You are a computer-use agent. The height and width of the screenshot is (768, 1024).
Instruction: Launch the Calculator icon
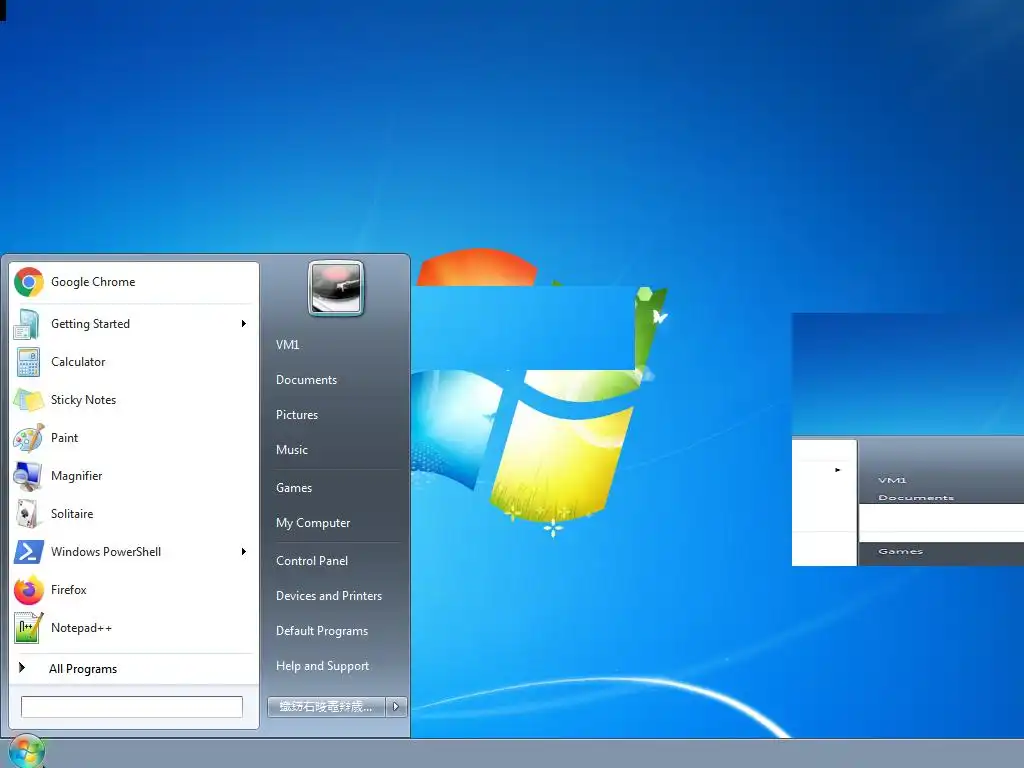click(28, 362)
